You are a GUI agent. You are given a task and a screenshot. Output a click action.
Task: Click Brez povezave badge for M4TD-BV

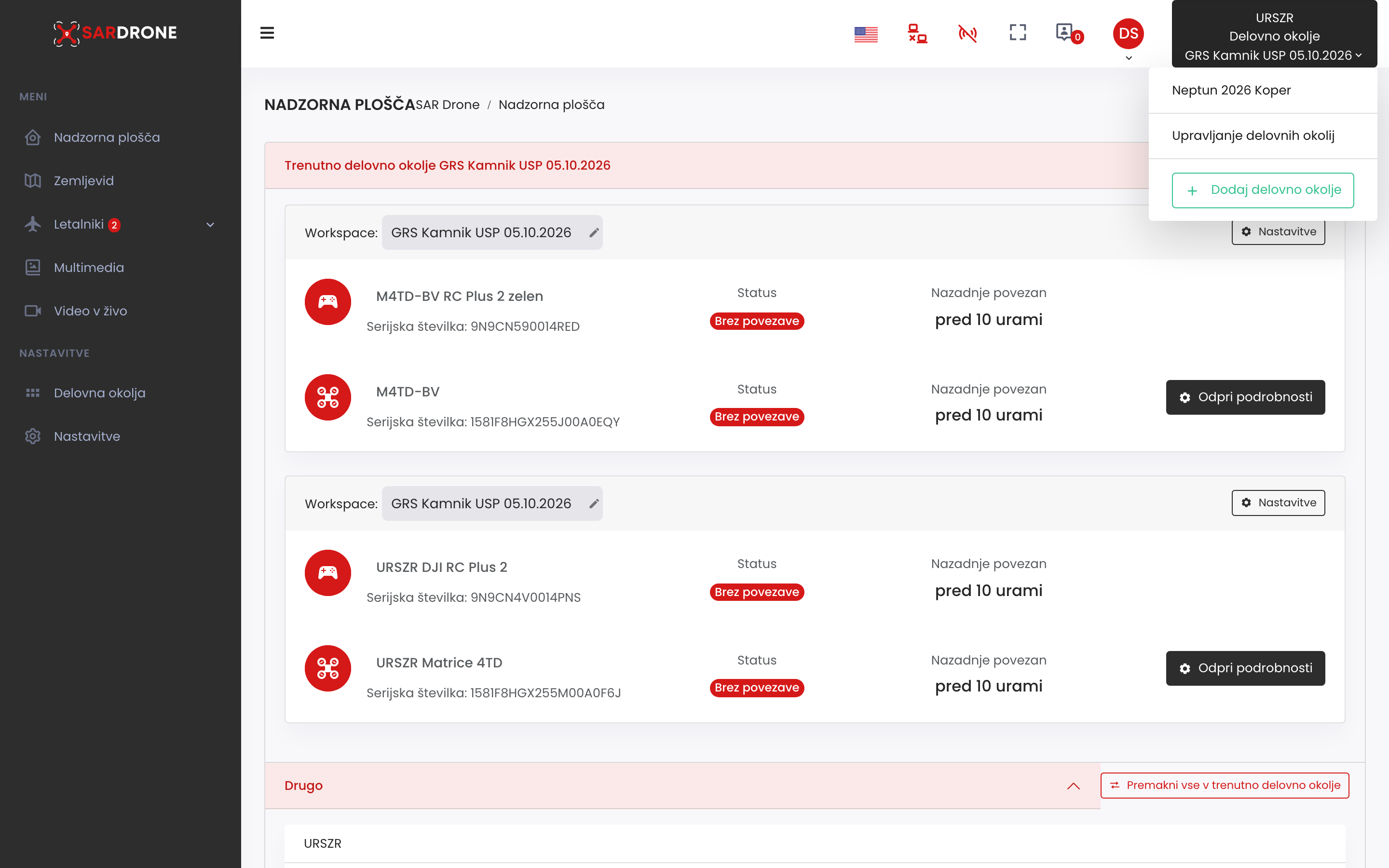point(757,417)
